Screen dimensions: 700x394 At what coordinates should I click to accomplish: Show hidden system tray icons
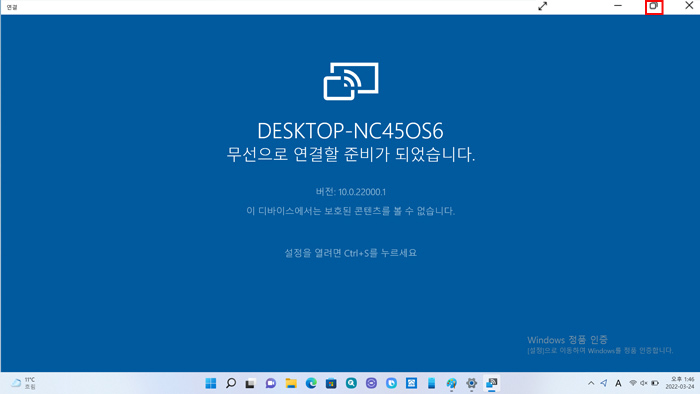pos(591,383)
